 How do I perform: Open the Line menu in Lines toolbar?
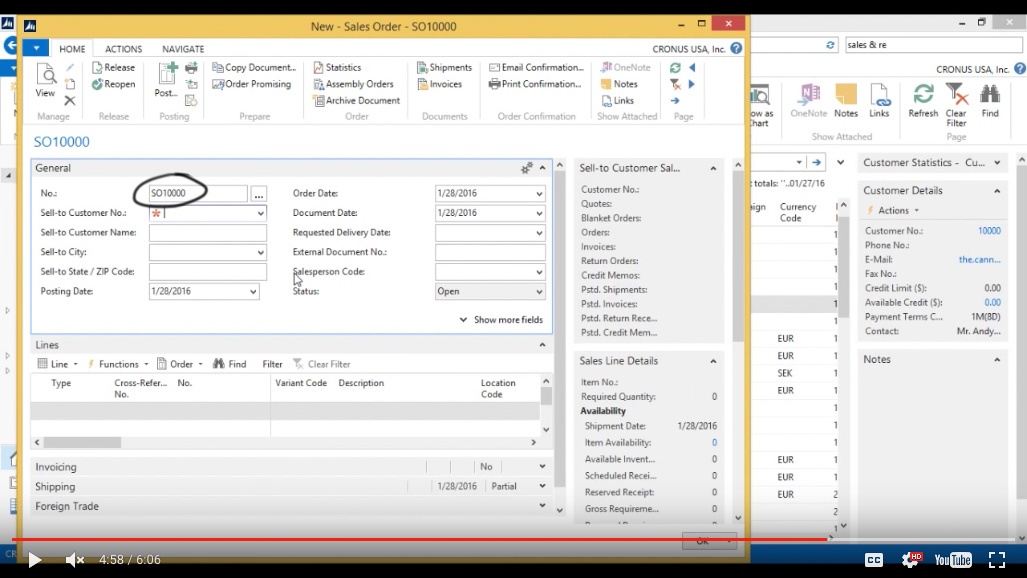coord(58,364)
